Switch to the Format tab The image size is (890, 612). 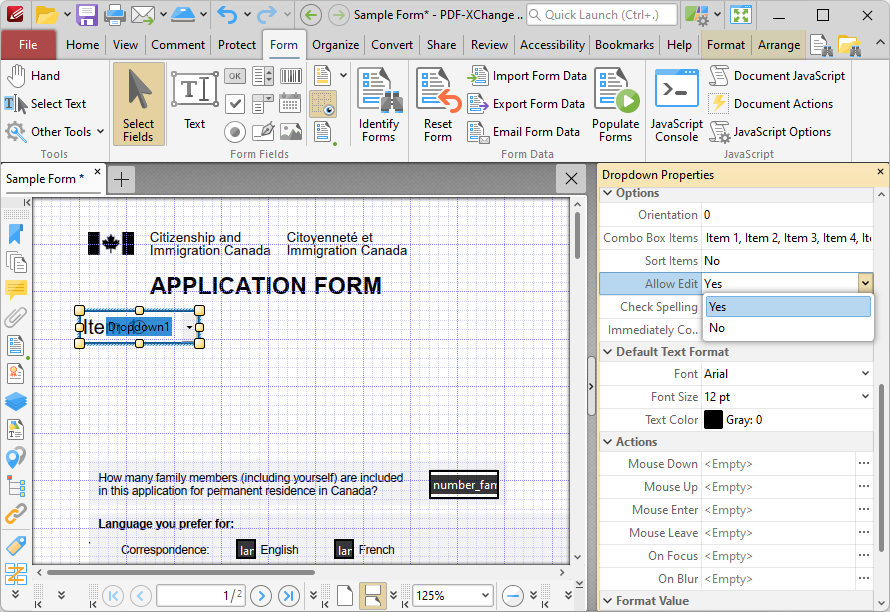coord(725,45)
